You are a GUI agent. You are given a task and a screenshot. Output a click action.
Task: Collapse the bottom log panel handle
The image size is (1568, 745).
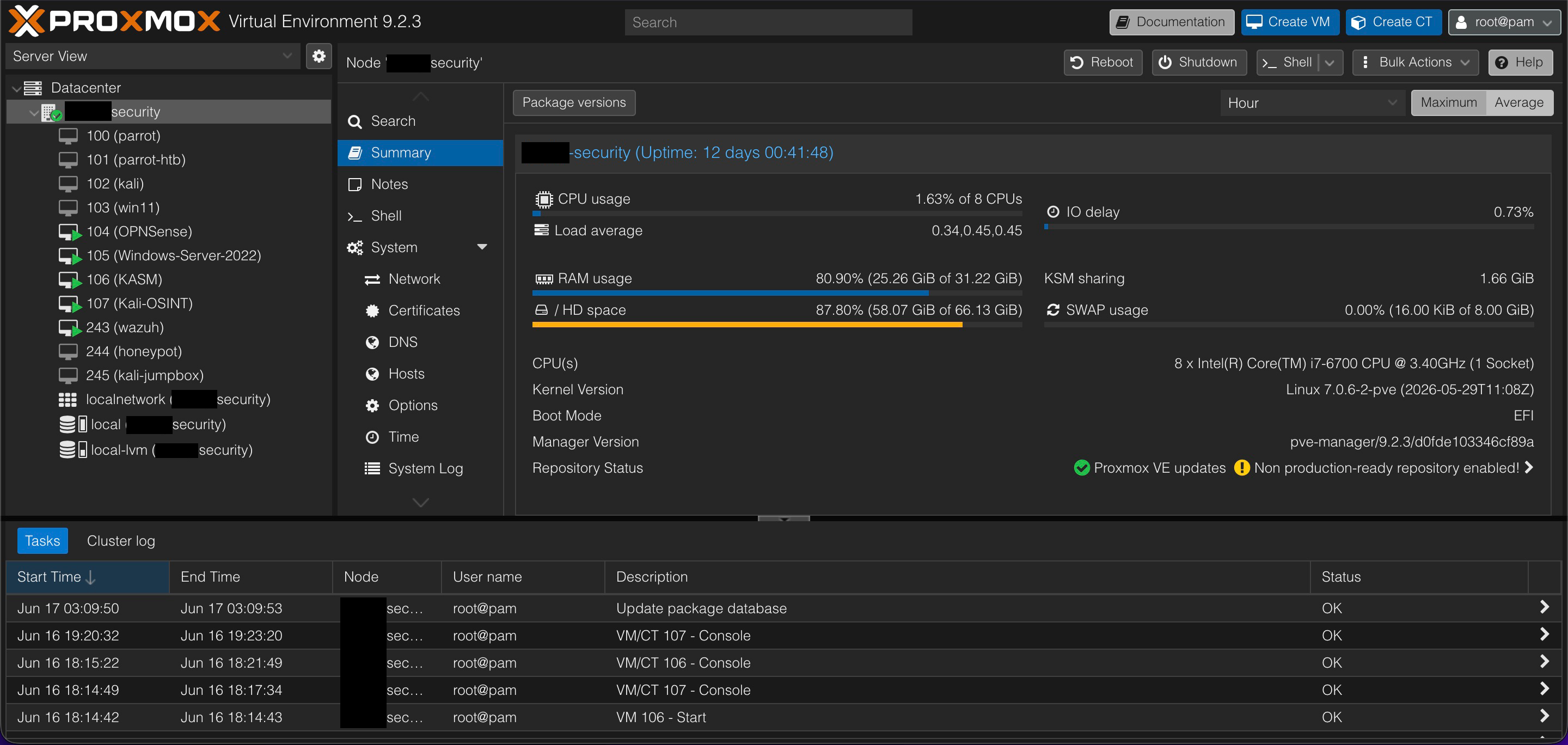[783, 518]
